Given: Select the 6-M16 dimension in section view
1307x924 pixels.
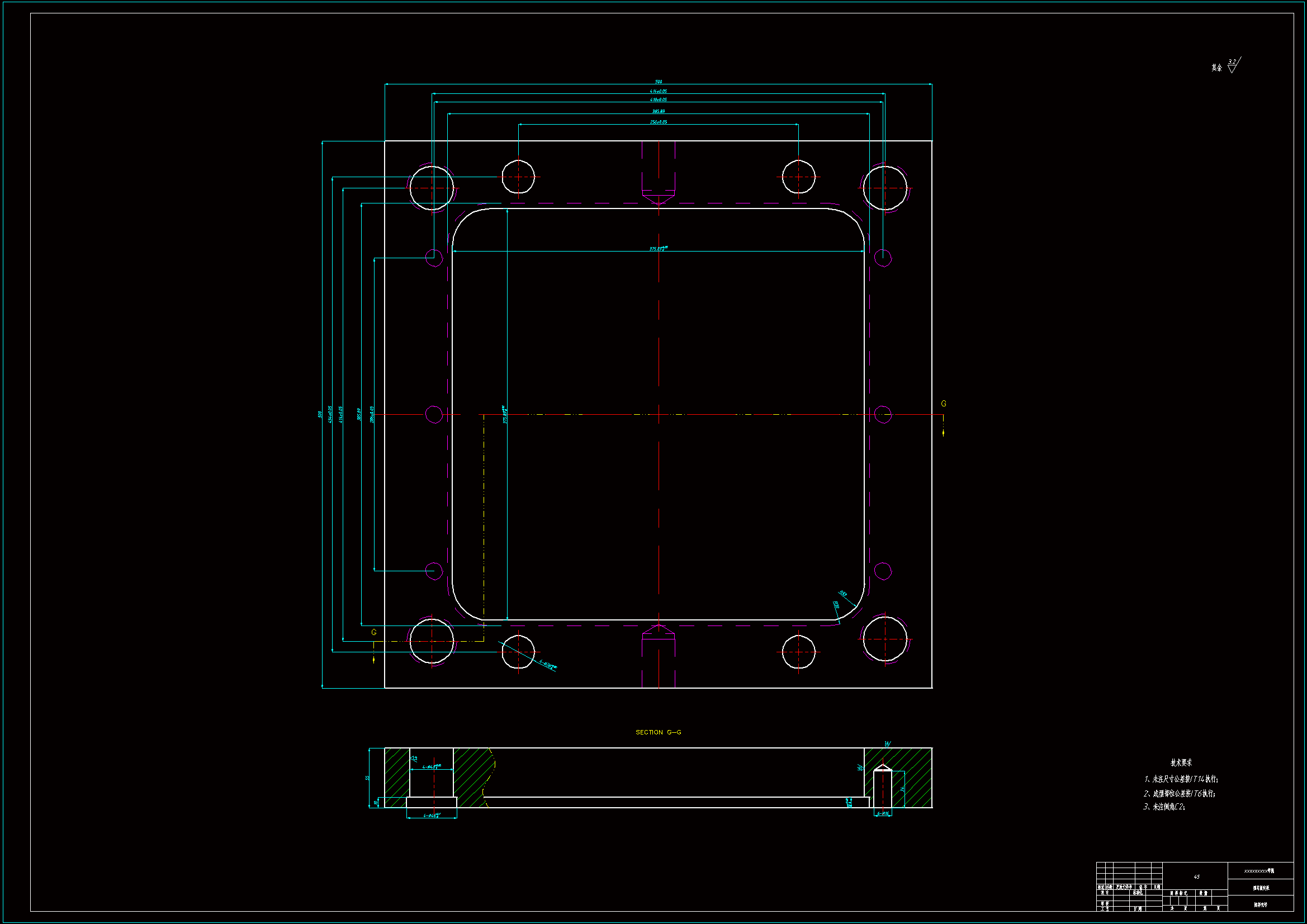Looking at the screenshot, I should tap(882, 814).
